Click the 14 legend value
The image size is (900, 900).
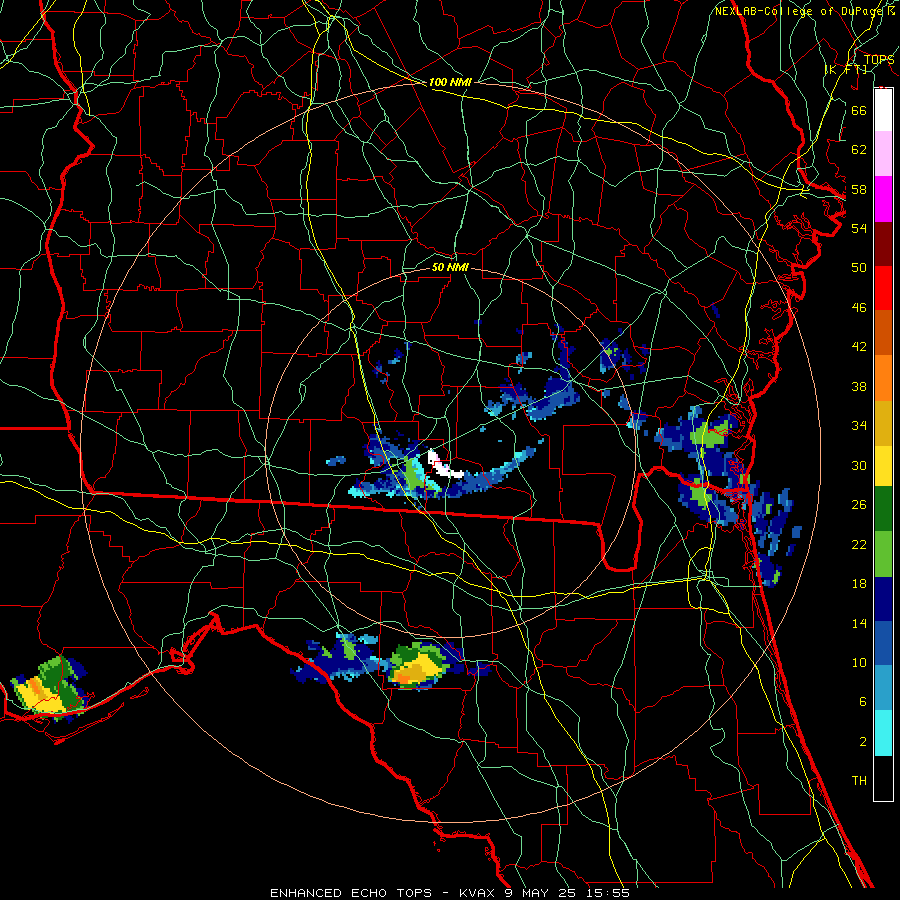pos(859,623)
